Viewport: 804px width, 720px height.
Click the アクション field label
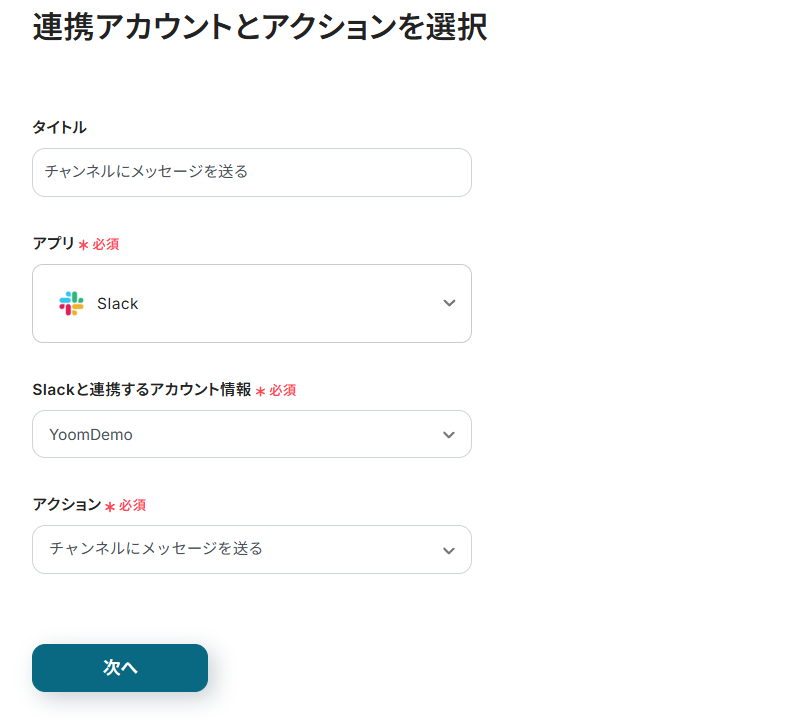(x=66, y=505)
